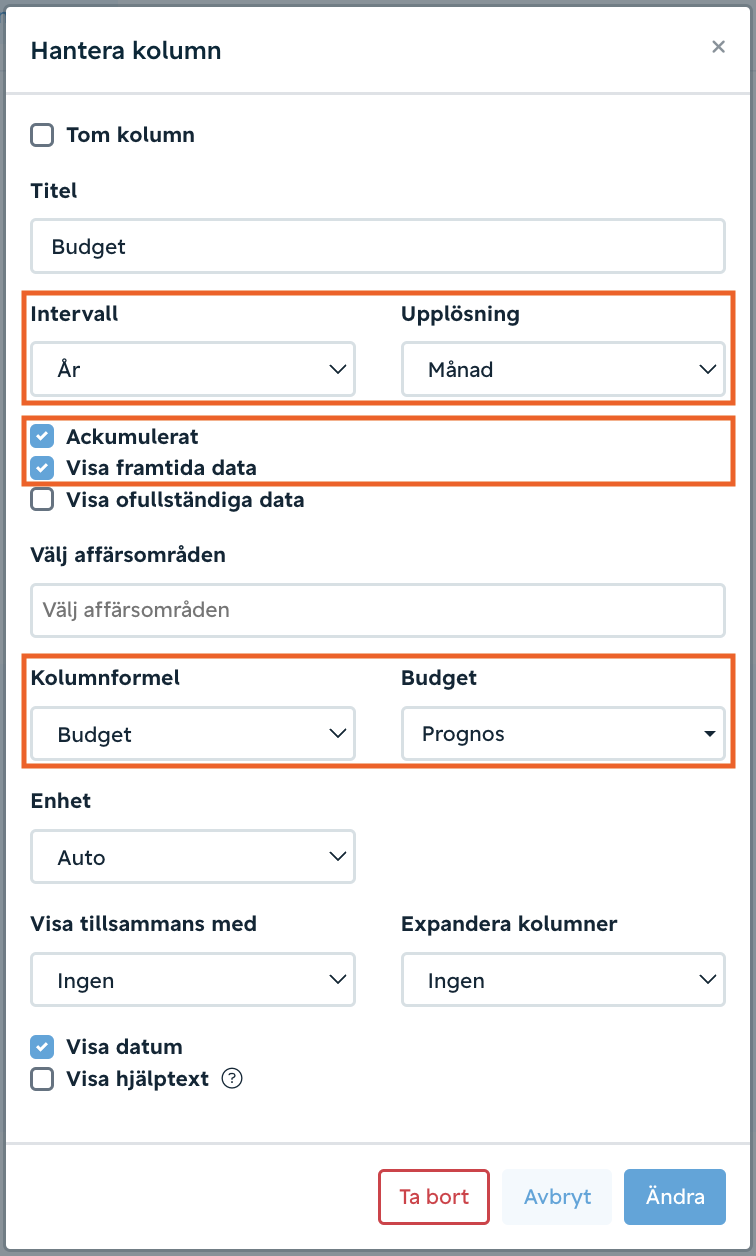Click the blue Ändra button
Viewport: 756px width, 1256px height.
coord(675,1197)
